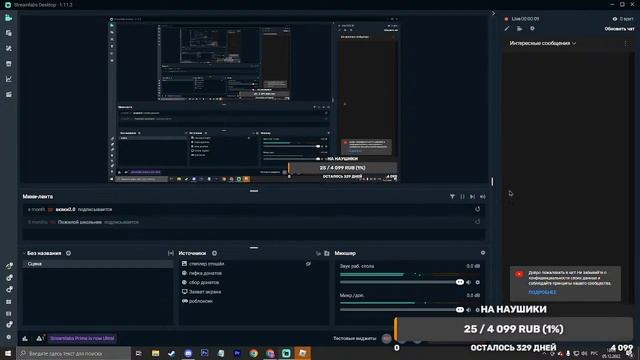The image size is (640, 360).
Task: Click the add folder icon in Источники header
Action: coord(327,253)
